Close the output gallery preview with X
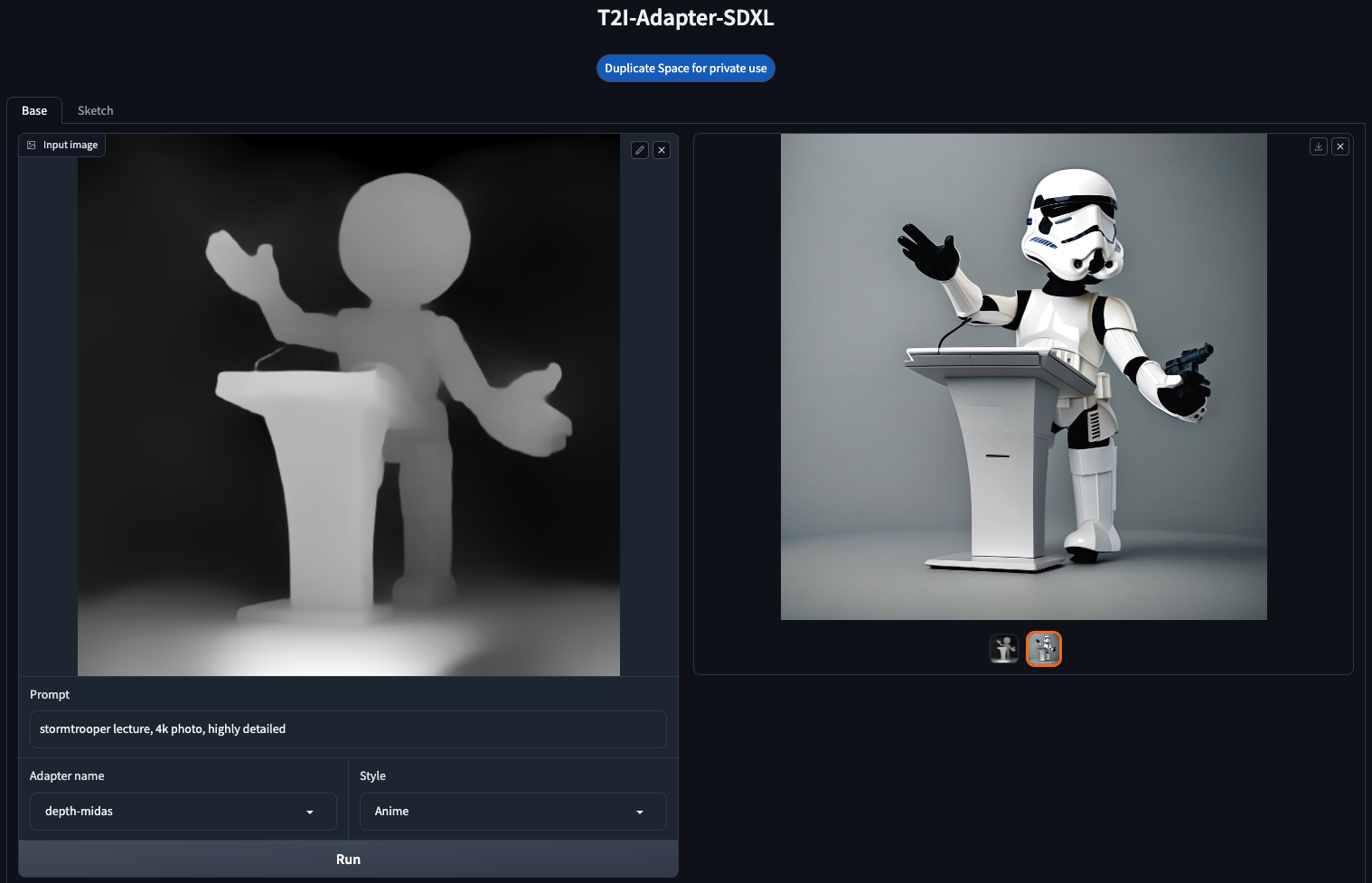Image resolution: width=1372 pixels, height=883 pixels. pos(1340,146)
